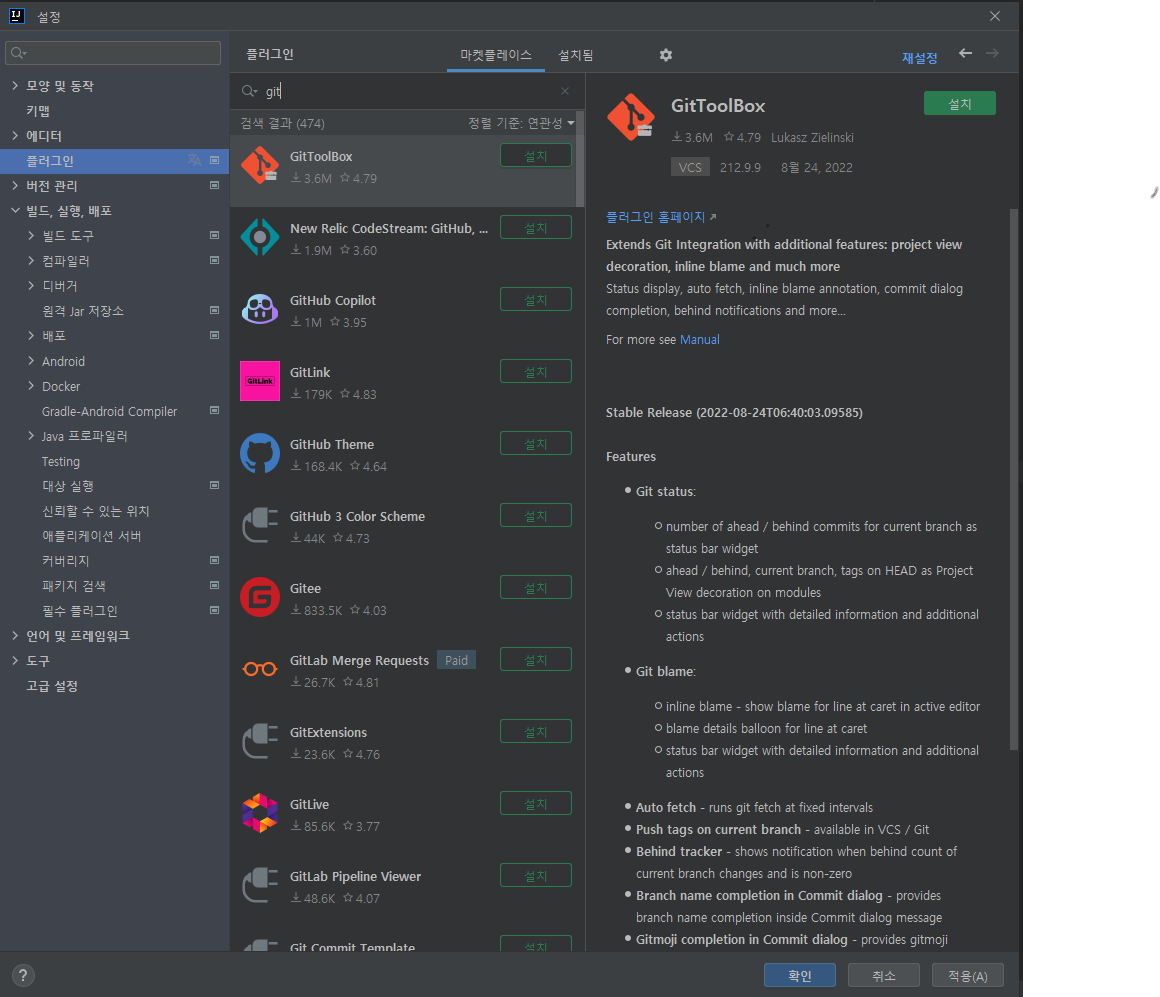This screenshot has height=997, width=1160.
Task: Click the plugin list vertical scrollbar
Action: click(x=580, y=159)
